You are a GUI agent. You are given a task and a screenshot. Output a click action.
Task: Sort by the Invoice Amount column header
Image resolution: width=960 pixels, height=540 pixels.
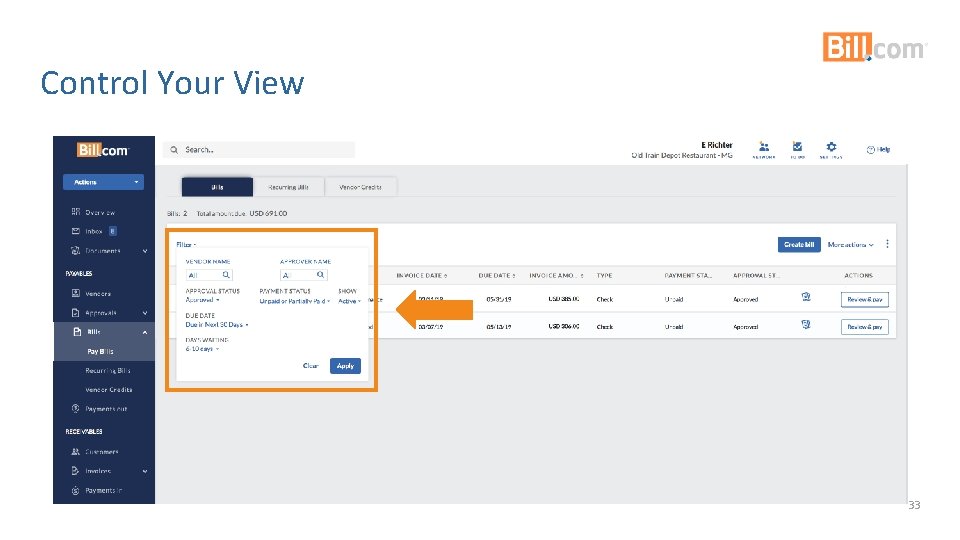(556, 276)
